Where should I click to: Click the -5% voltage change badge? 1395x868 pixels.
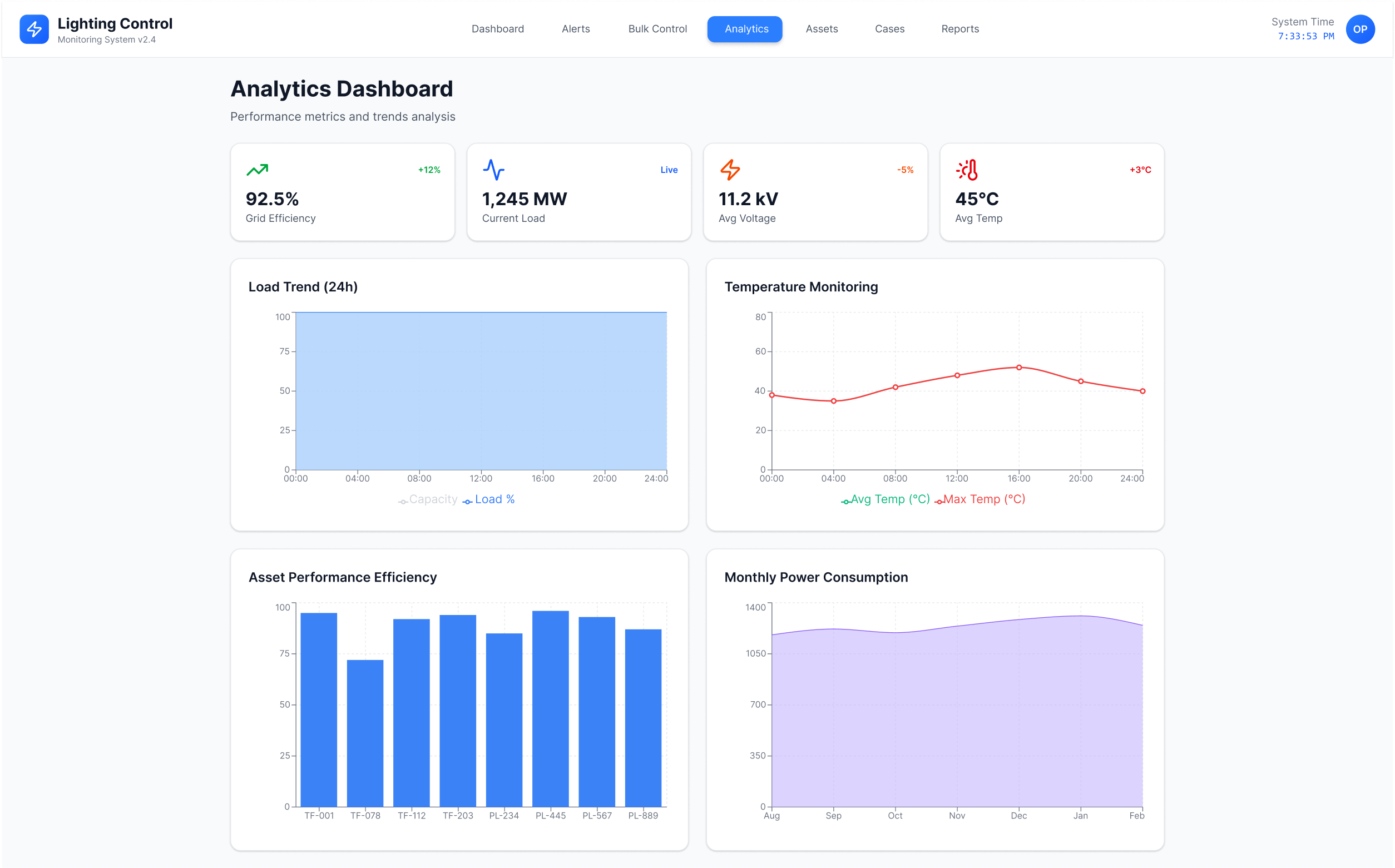(905, 170)
